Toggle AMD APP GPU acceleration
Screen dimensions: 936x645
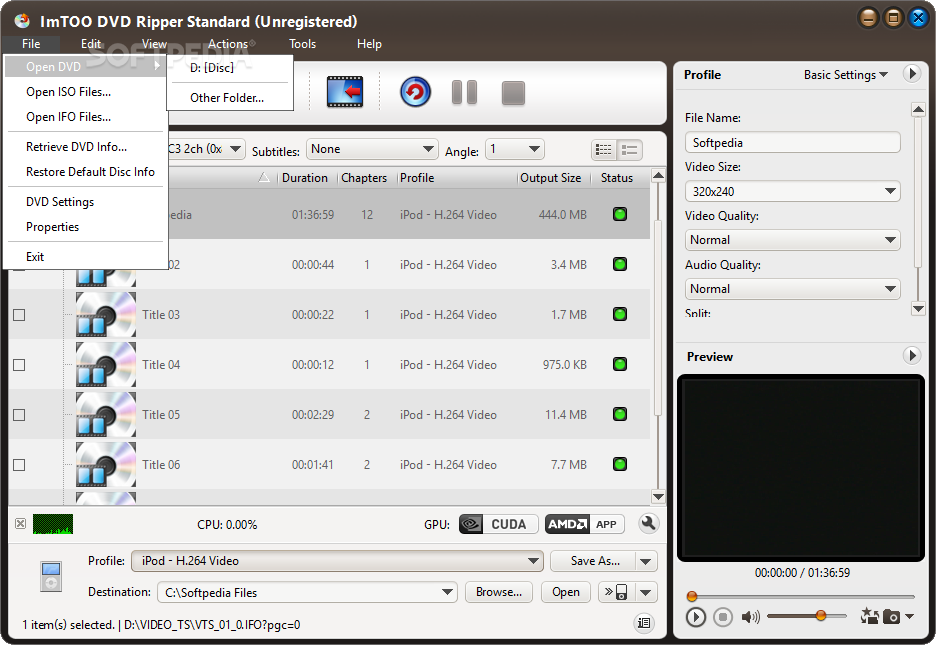(x=584, y=524)
